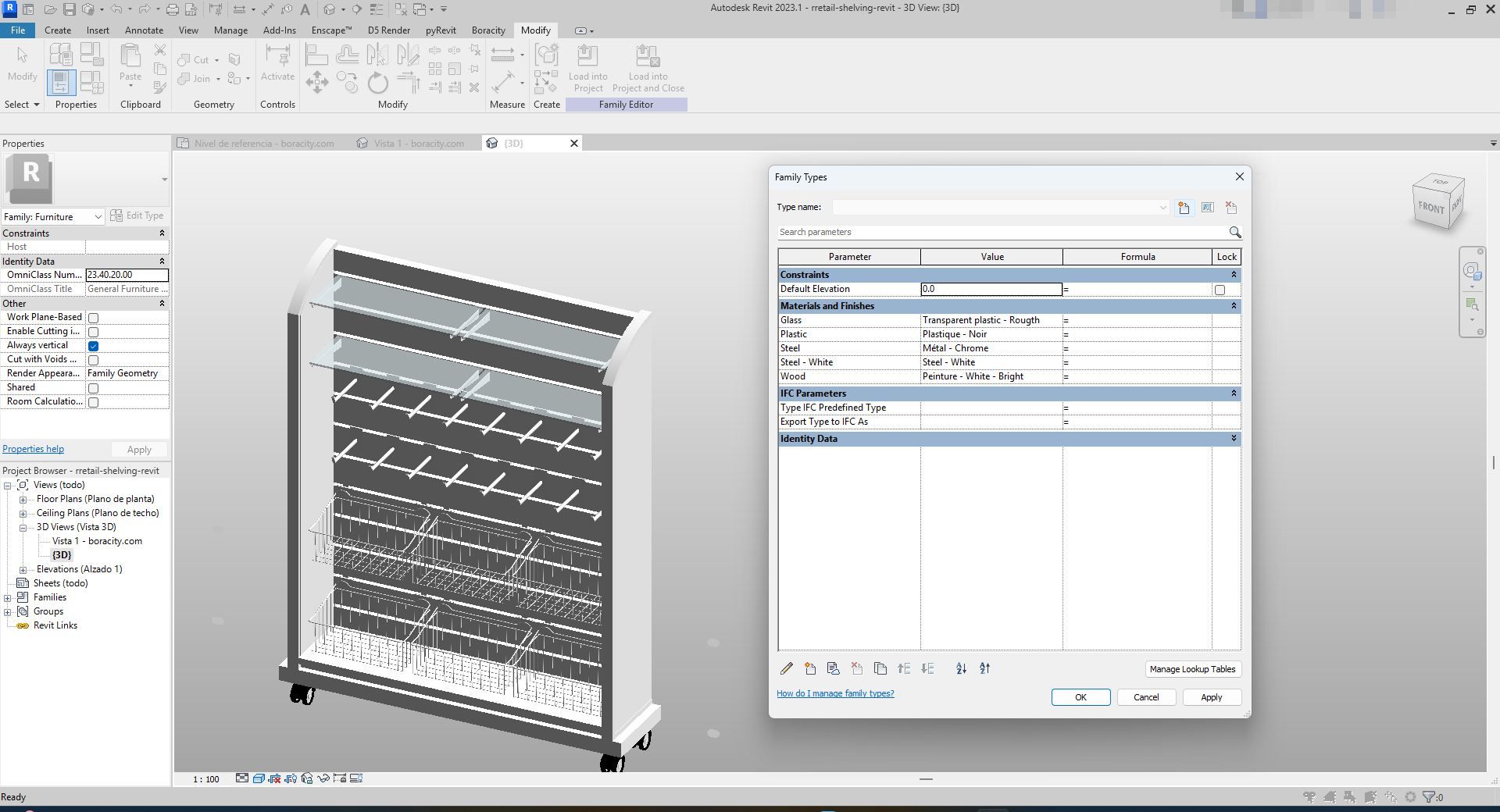Switch to the Annotate ribbon tab

(144, 30)
